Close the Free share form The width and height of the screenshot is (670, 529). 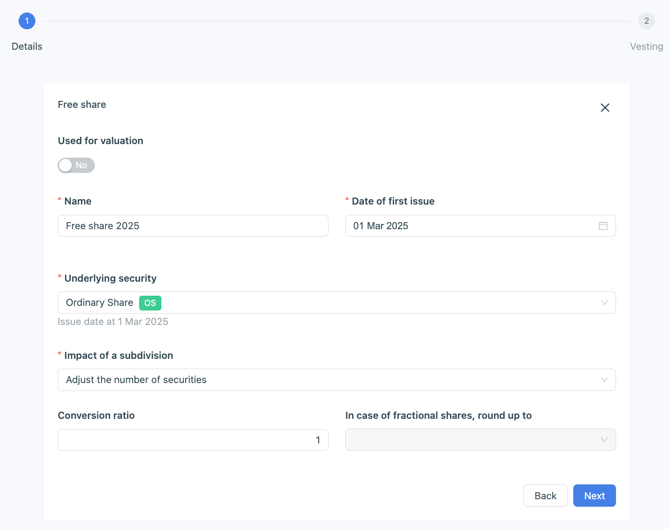(605, 108)
